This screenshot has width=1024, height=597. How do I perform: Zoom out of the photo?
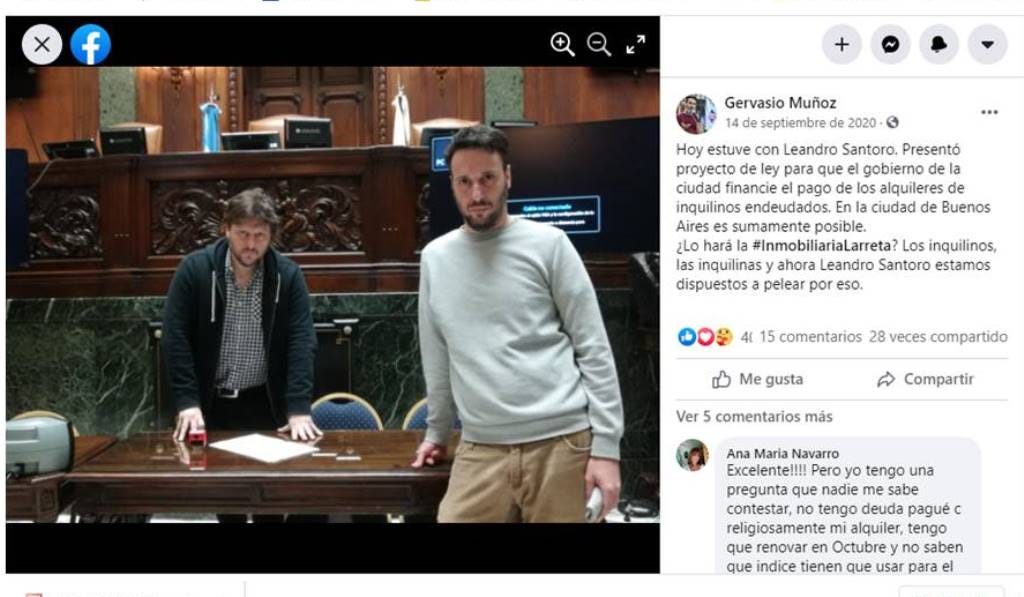pos(599,44)
